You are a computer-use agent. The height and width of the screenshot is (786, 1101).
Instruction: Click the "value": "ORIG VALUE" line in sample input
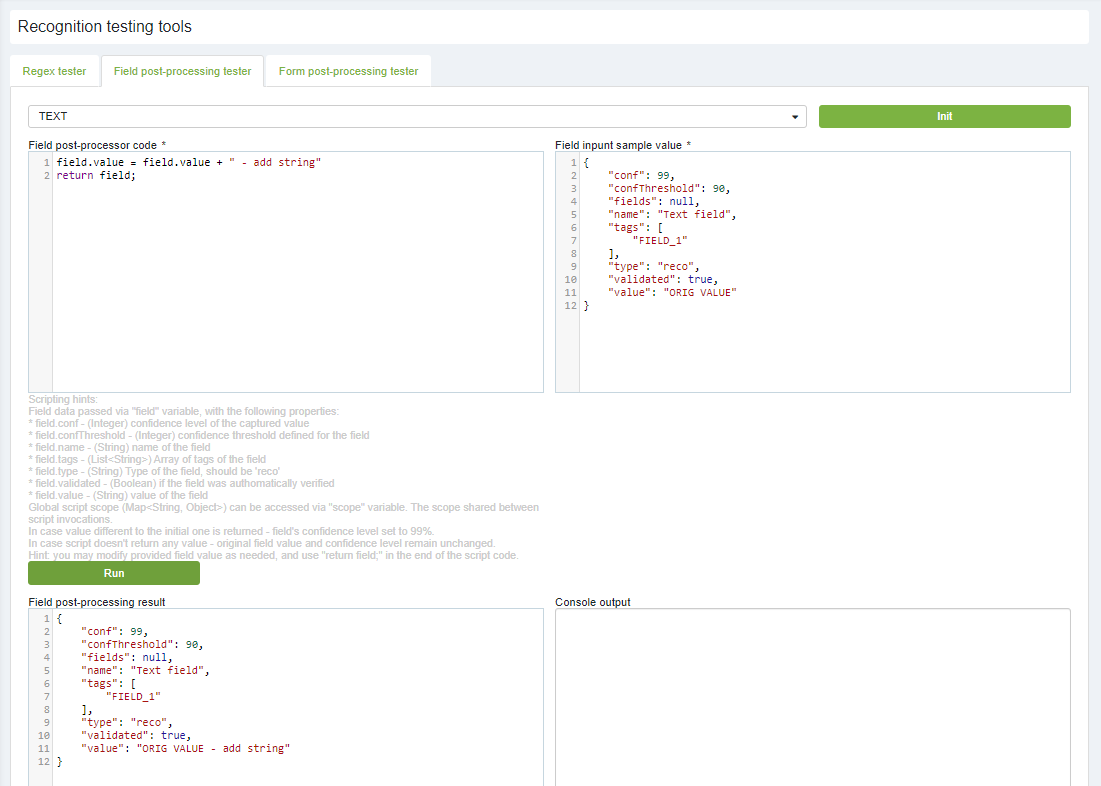pyautogui.click(x=672, y=293)
